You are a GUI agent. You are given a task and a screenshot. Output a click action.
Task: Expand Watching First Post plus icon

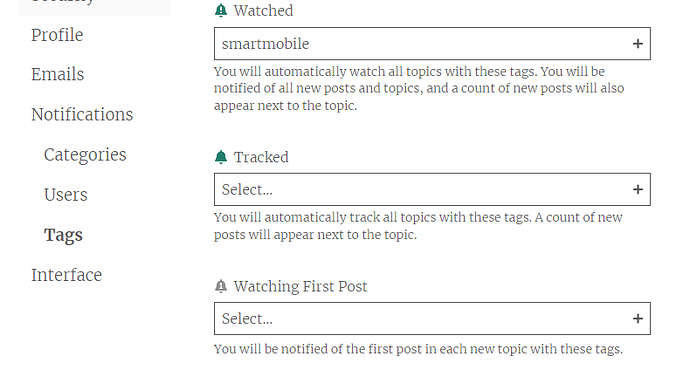pyautogui.click(x=638, y=319)
